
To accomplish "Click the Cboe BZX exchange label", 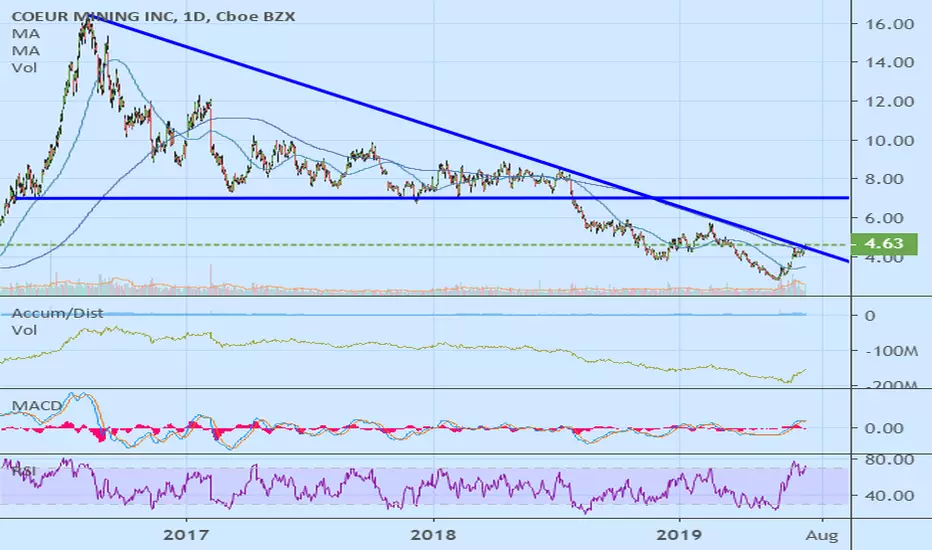I will click(x=256, y=16).
